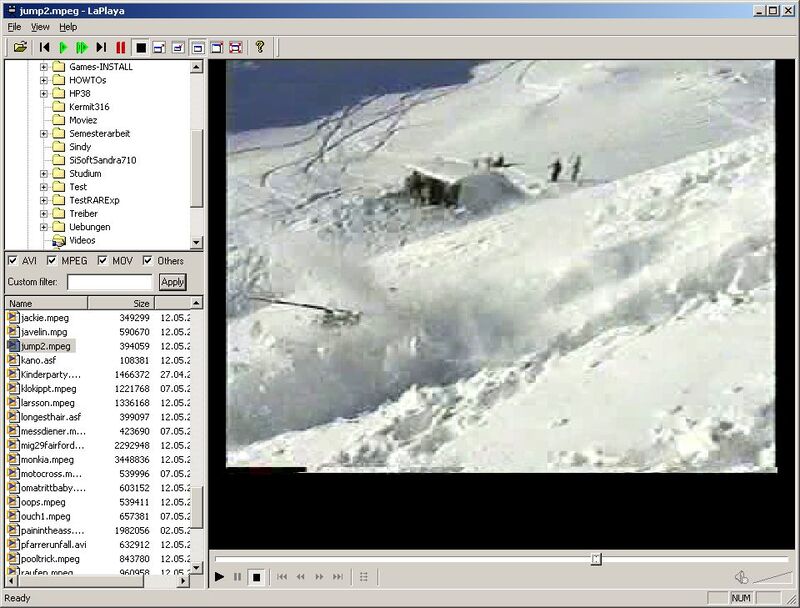
Task: Toggle the Others filter checkbox
Action: (147, 261)
